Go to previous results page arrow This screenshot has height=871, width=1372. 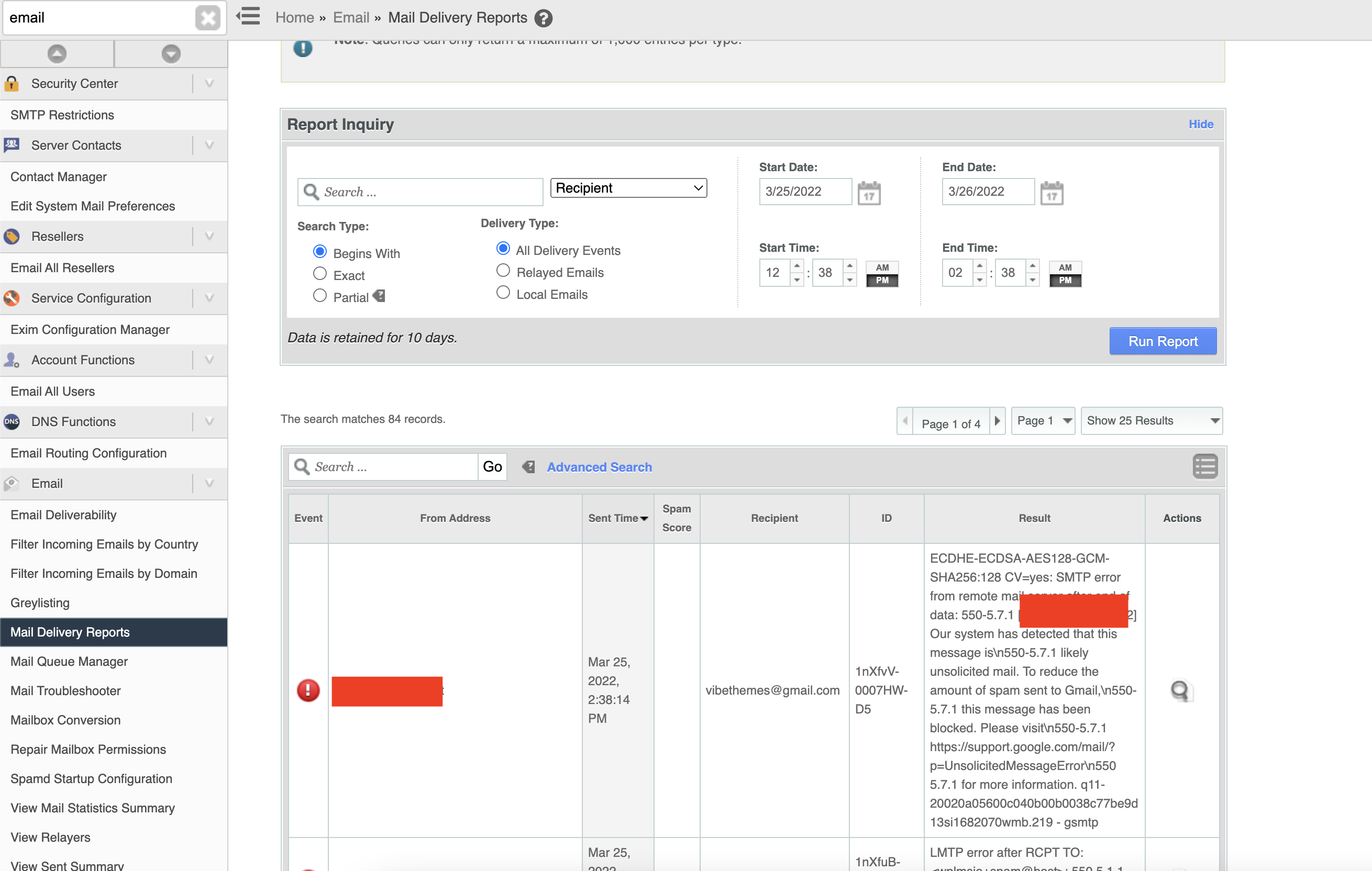[x=905, y=421]
